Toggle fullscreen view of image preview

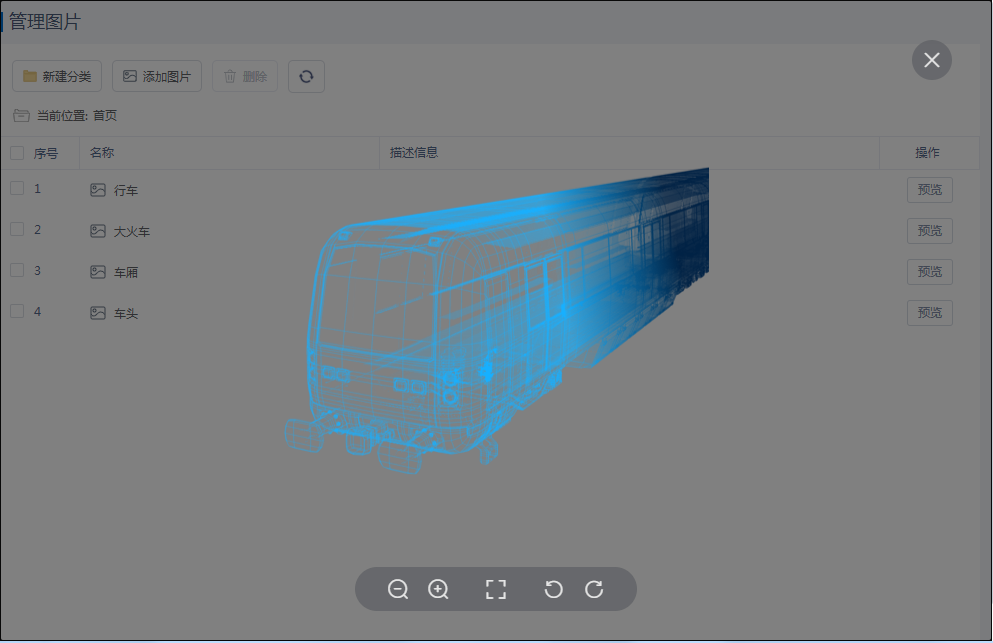[496, 589]
